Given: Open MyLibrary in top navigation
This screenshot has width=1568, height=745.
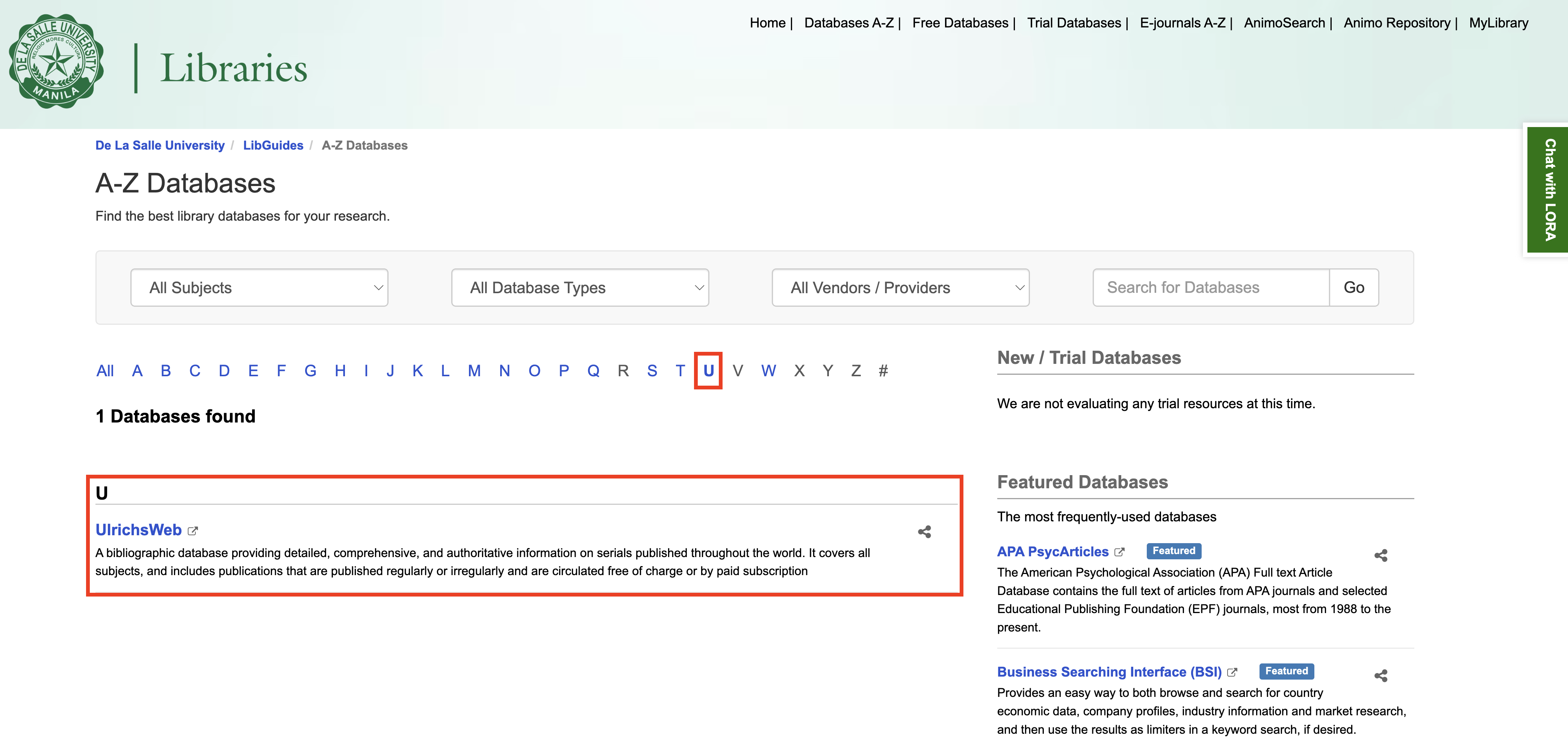Looking at the screenshot, I should coord(1498,23).
